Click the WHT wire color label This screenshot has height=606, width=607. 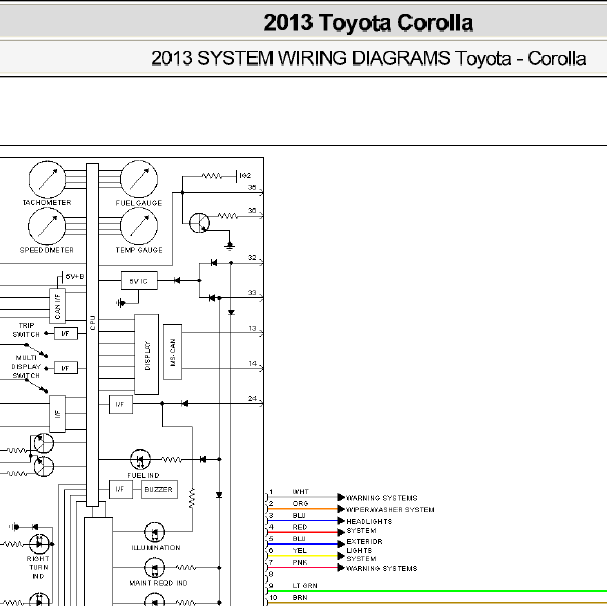tap(301, 492)
